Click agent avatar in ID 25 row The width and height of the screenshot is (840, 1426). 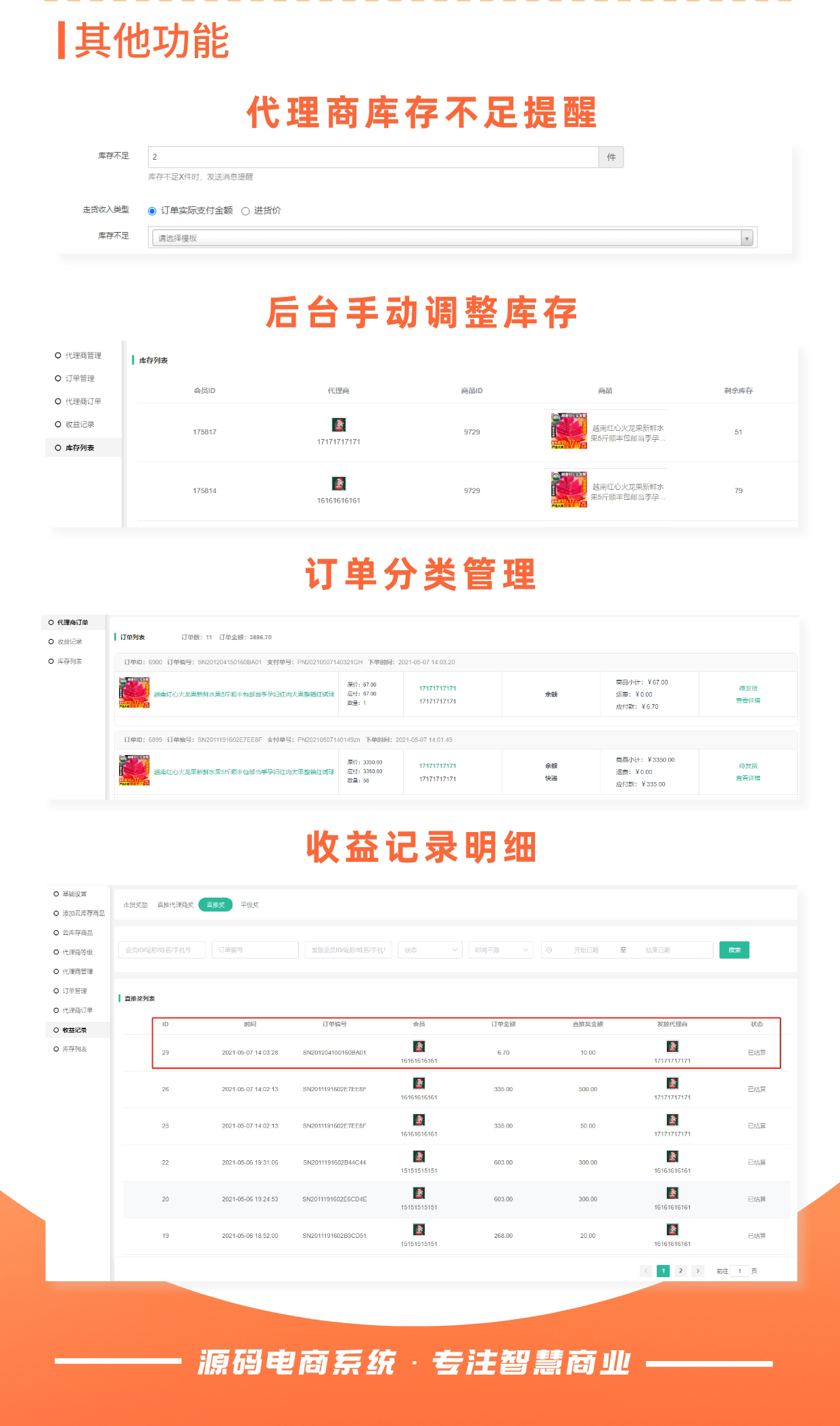coord(672,1119)
